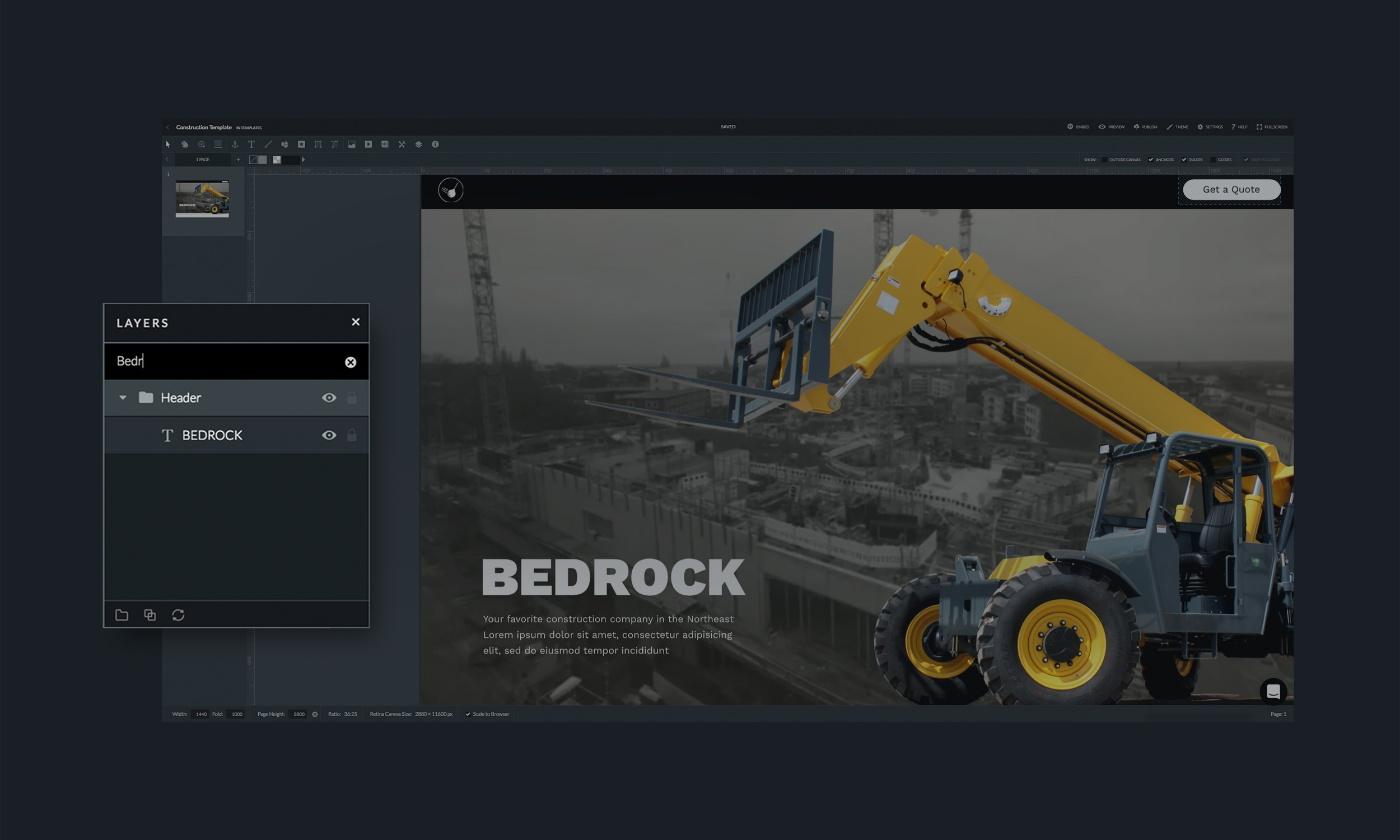Select the page thumbnail in the pages sidebar
This screenshot has width=1400, height=840.
point(202,198)
